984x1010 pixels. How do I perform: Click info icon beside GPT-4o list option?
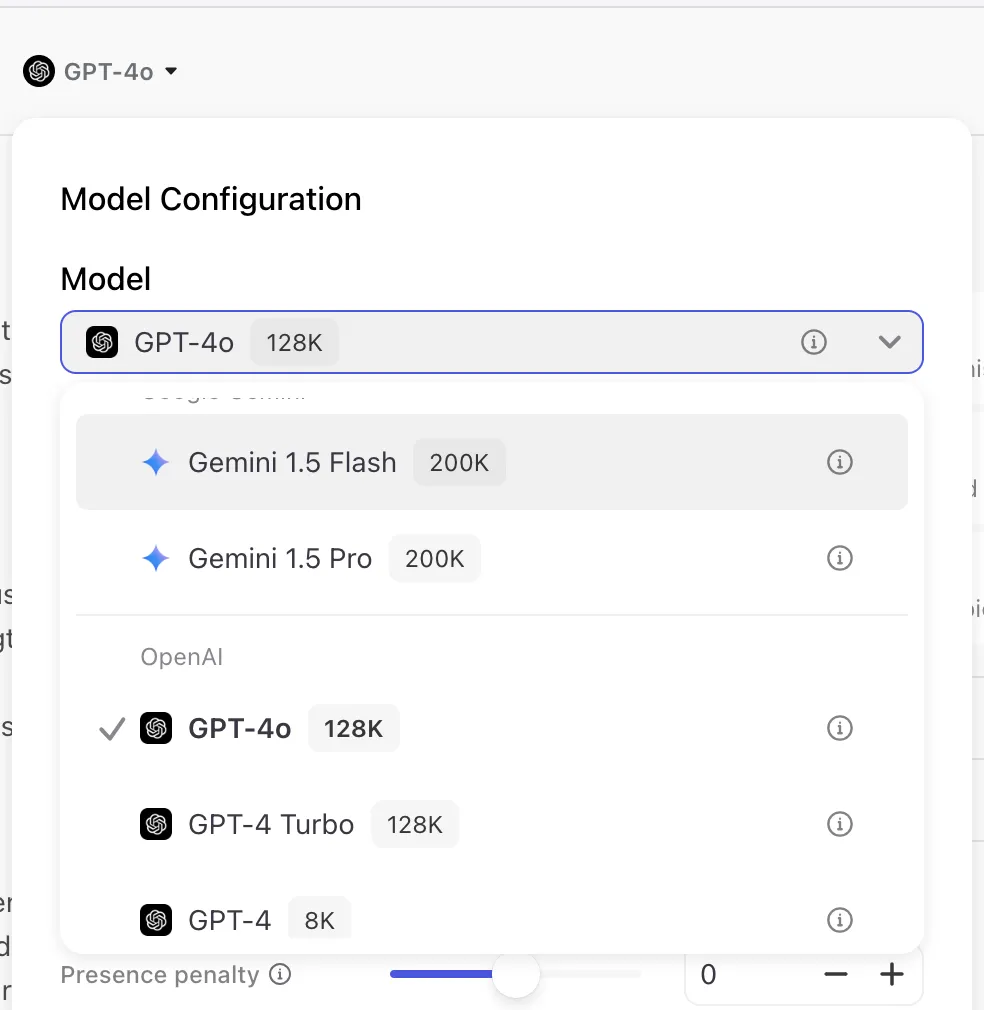click(840, 728)
